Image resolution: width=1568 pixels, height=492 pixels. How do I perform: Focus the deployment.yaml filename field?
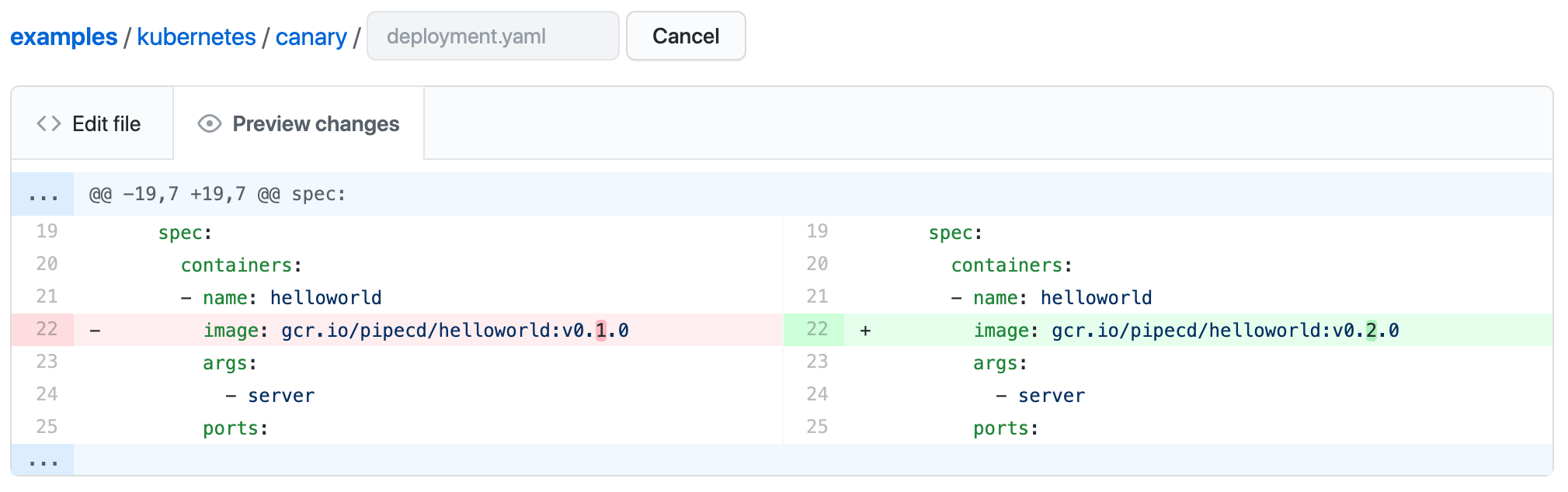tap(492, 36)
